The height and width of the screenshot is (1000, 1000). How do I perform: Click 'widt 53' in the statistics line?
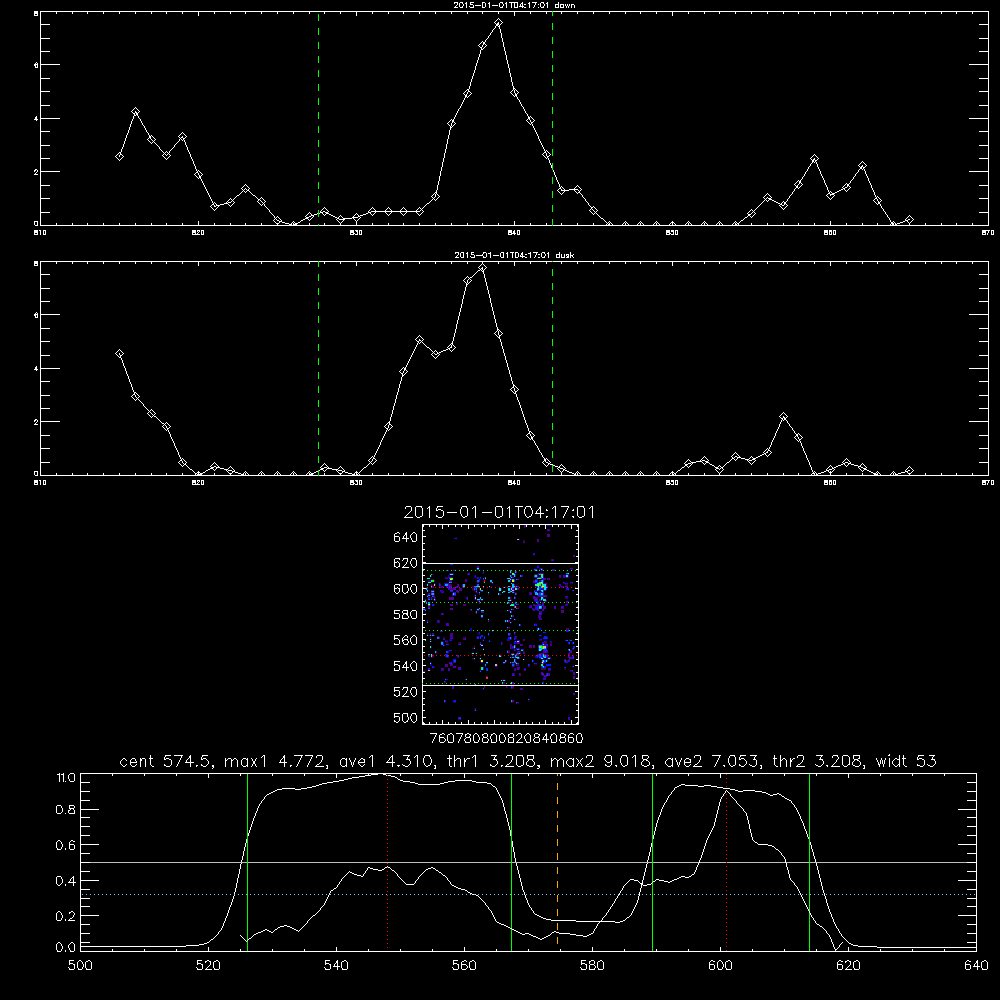[x=906, y=761]
